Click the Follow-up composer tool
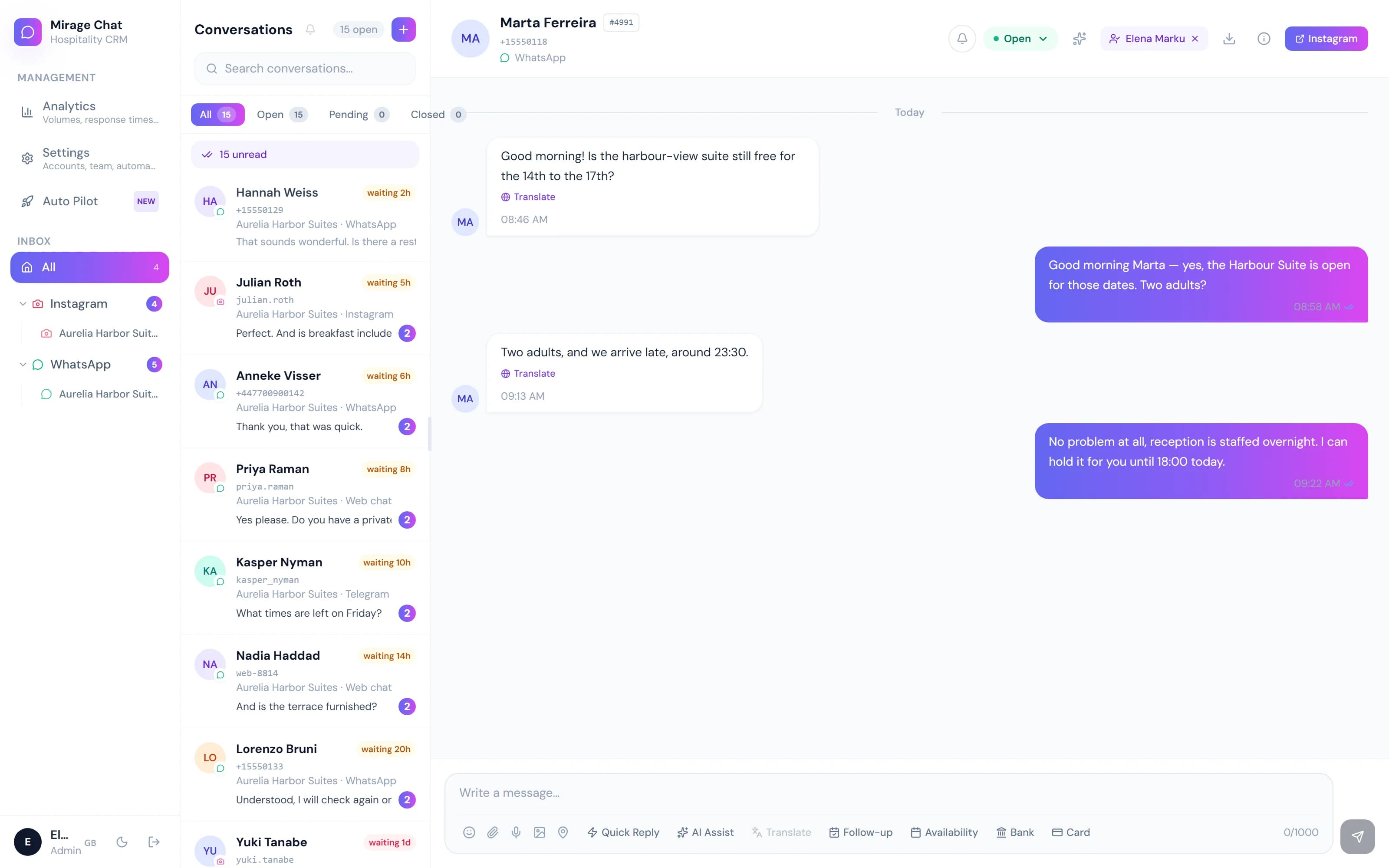Image resolution: width=1389 pixels, height=868 pixels. [x=861, y=832]
